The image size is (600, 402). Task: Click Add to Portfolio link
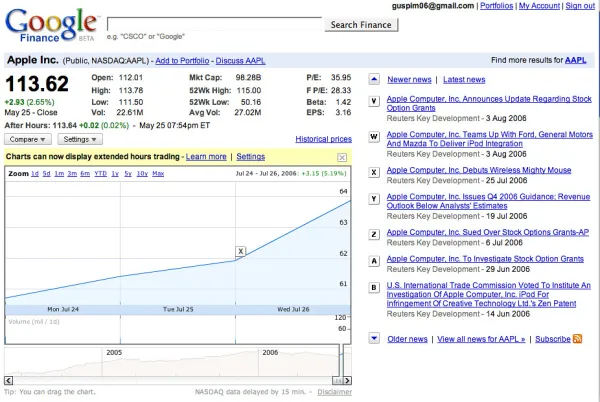[x=182, y=61]
